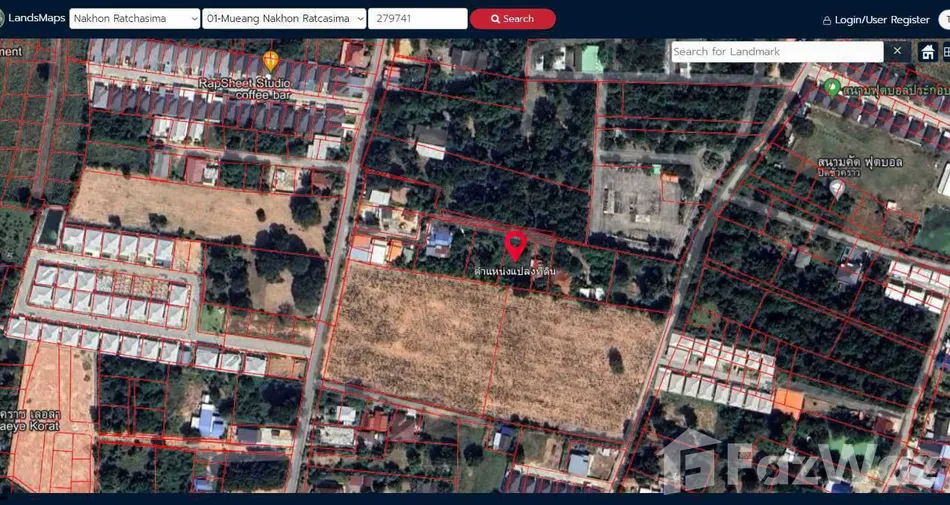Viewport: 950px width, 505px height.
Task: Clear the landmark search with X
Action: coord(897,51)
